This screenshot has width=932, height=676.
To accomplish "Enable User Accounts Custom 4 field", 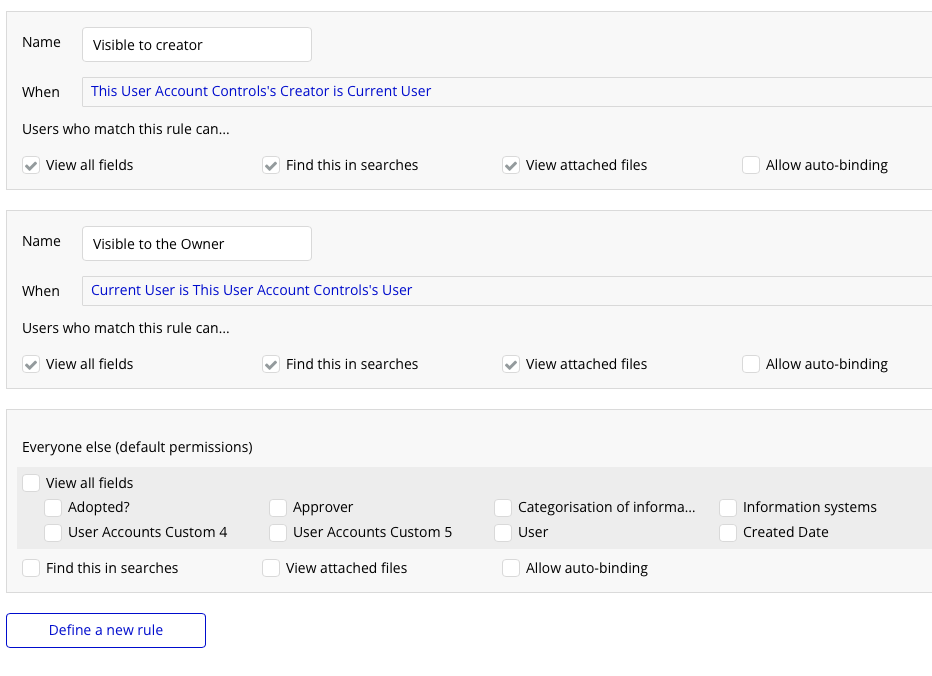I will [53, 533].
